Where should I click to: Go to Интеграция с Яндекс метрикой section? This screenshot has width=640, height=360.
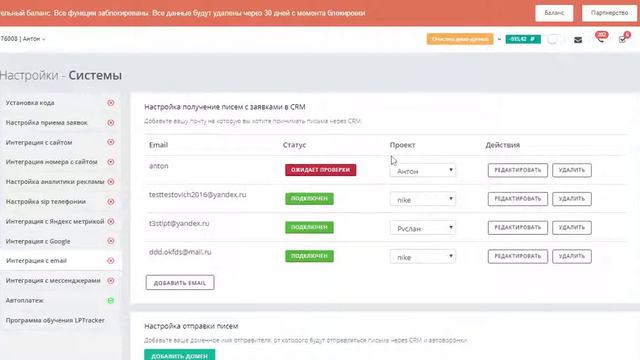pos(55,221)
